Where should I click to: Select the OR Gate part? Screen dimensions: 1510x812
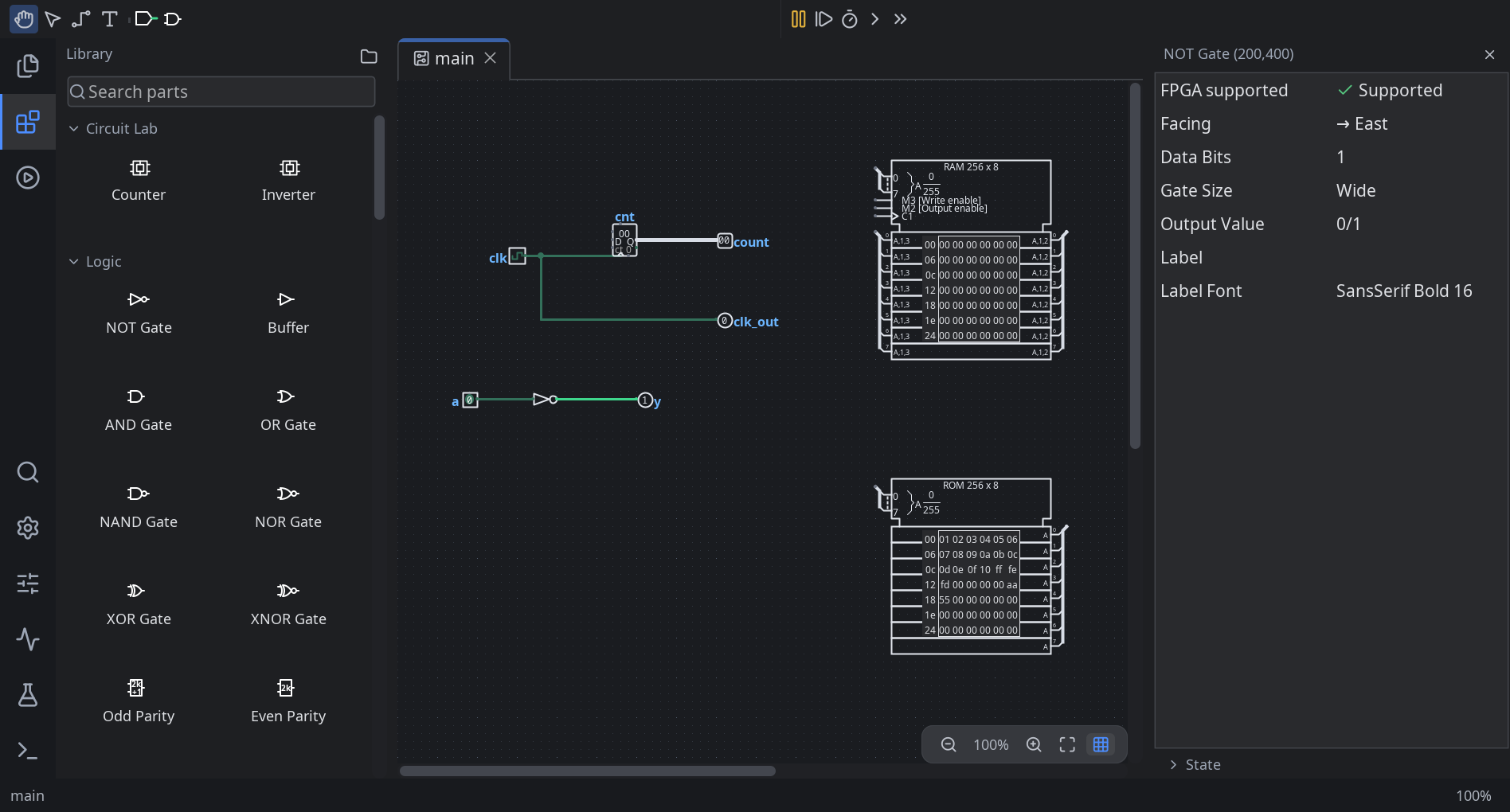click(288, 410)
